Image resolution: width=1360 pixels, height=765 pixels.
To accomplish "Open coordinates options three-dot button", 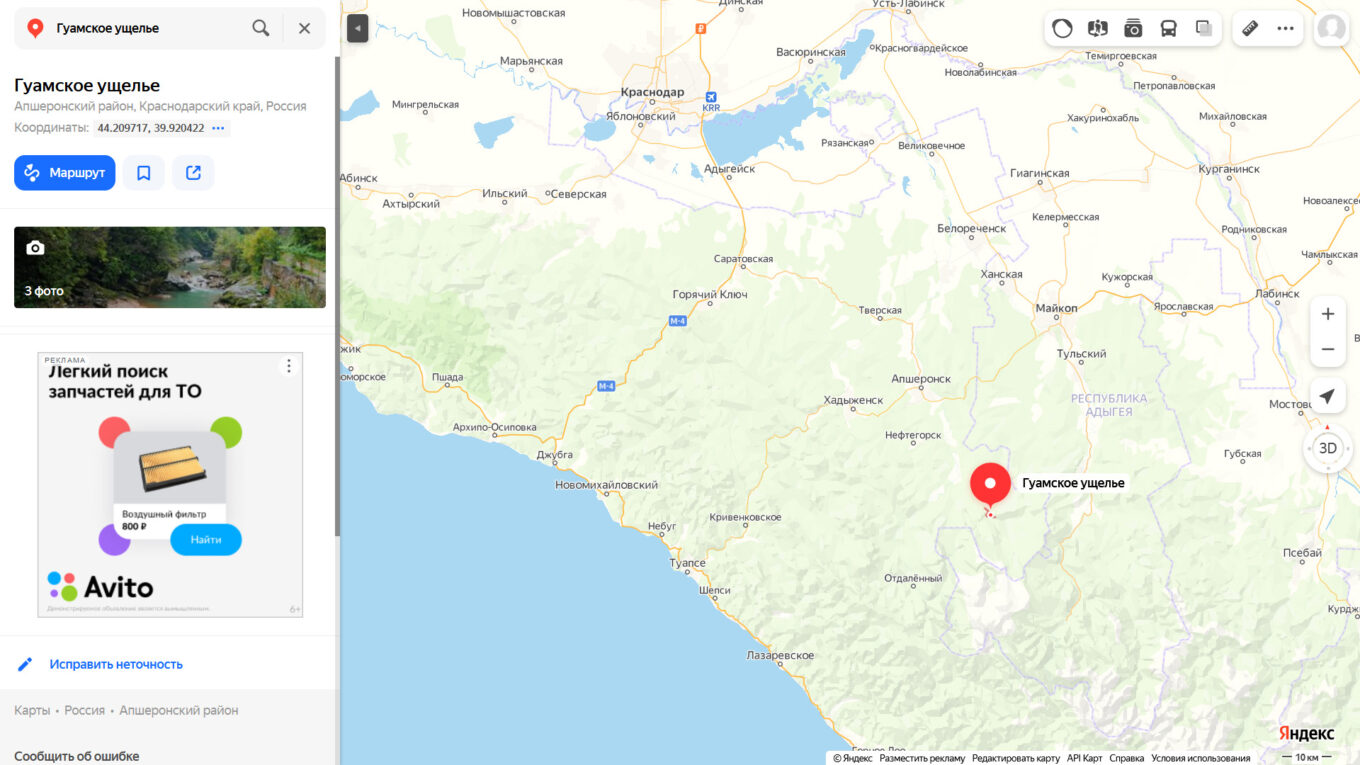I will tap(219, 128).
